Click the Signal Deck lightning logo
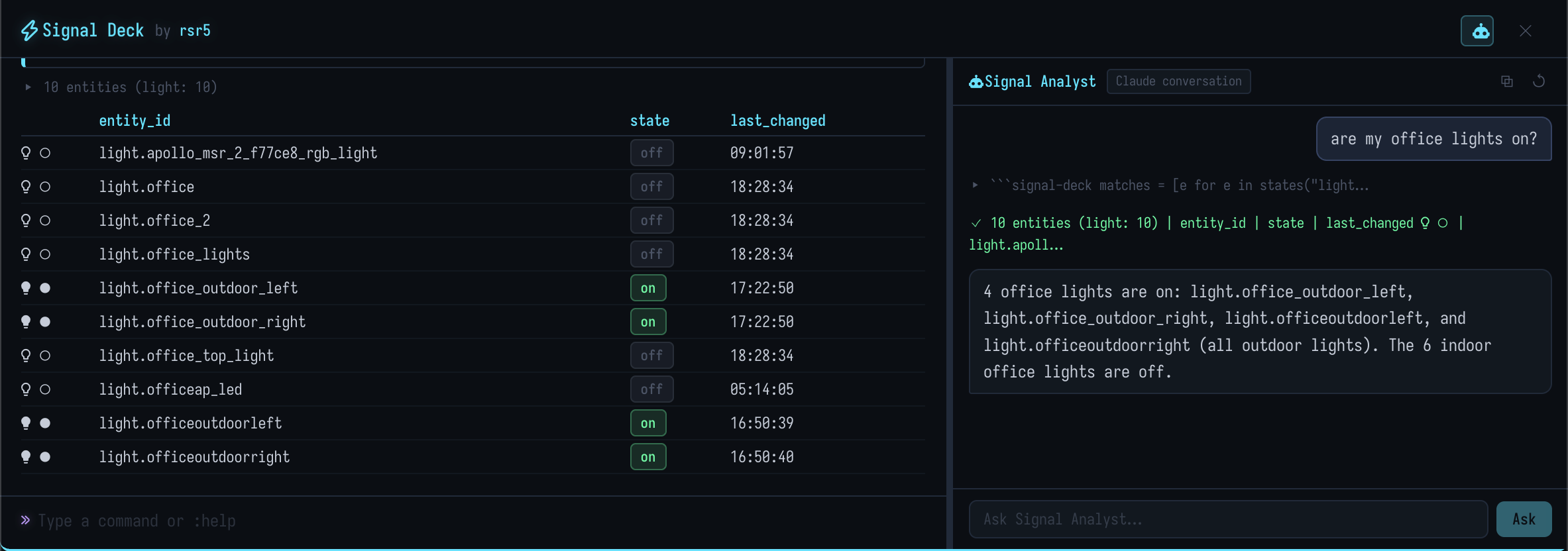Viewport: 1568px width, 551px height. point(29,30)
